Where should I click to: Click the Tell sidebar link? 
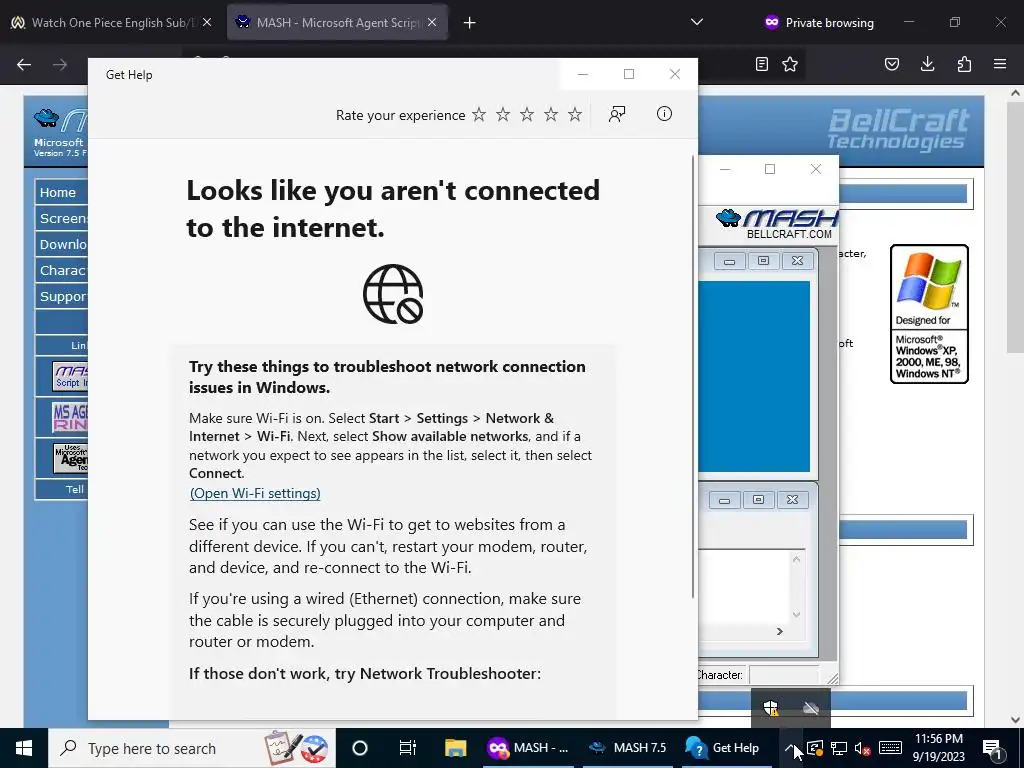point(74,489)
